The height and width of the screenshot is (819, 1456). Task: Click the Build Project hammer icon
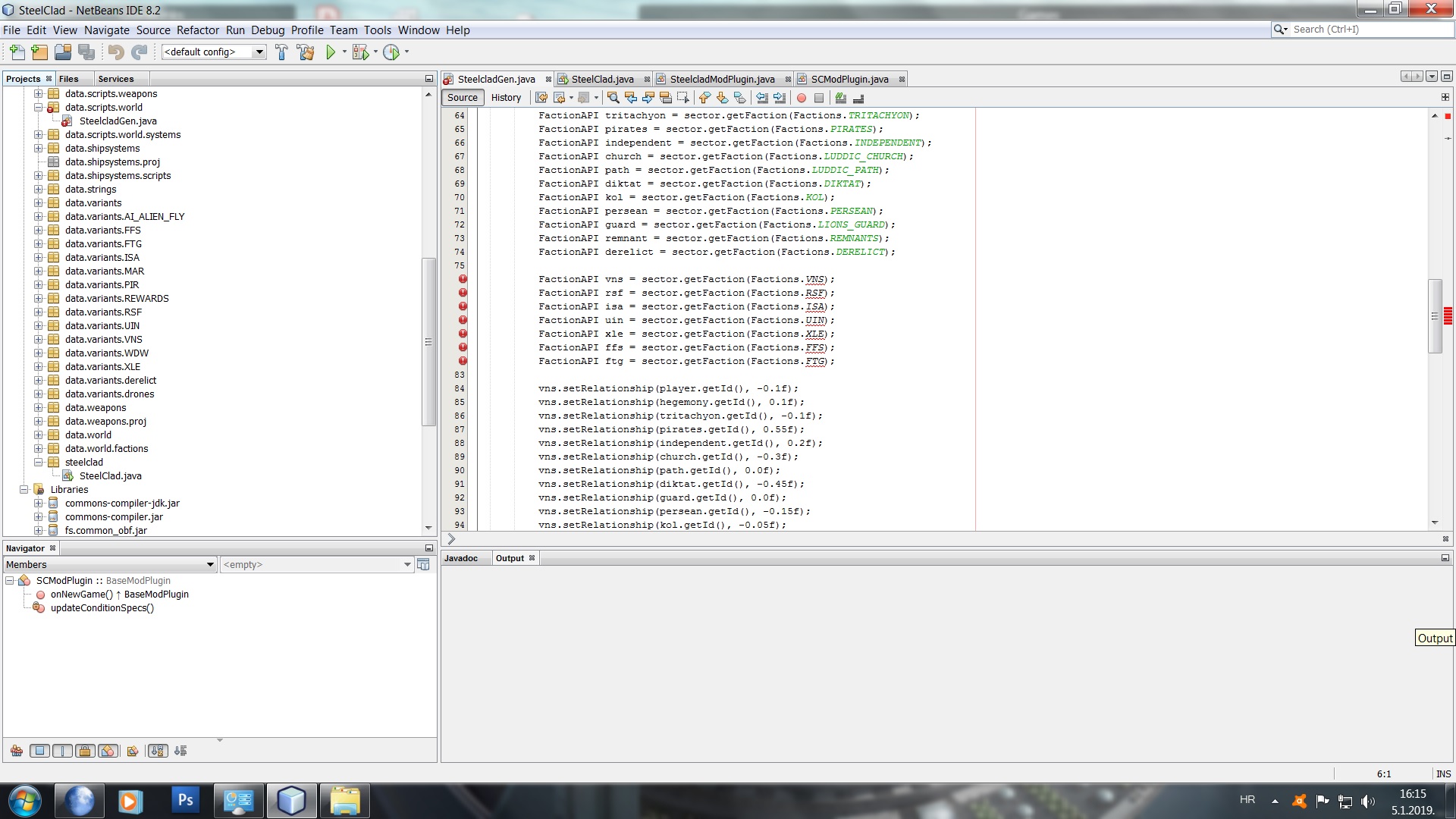coord(281,52)
